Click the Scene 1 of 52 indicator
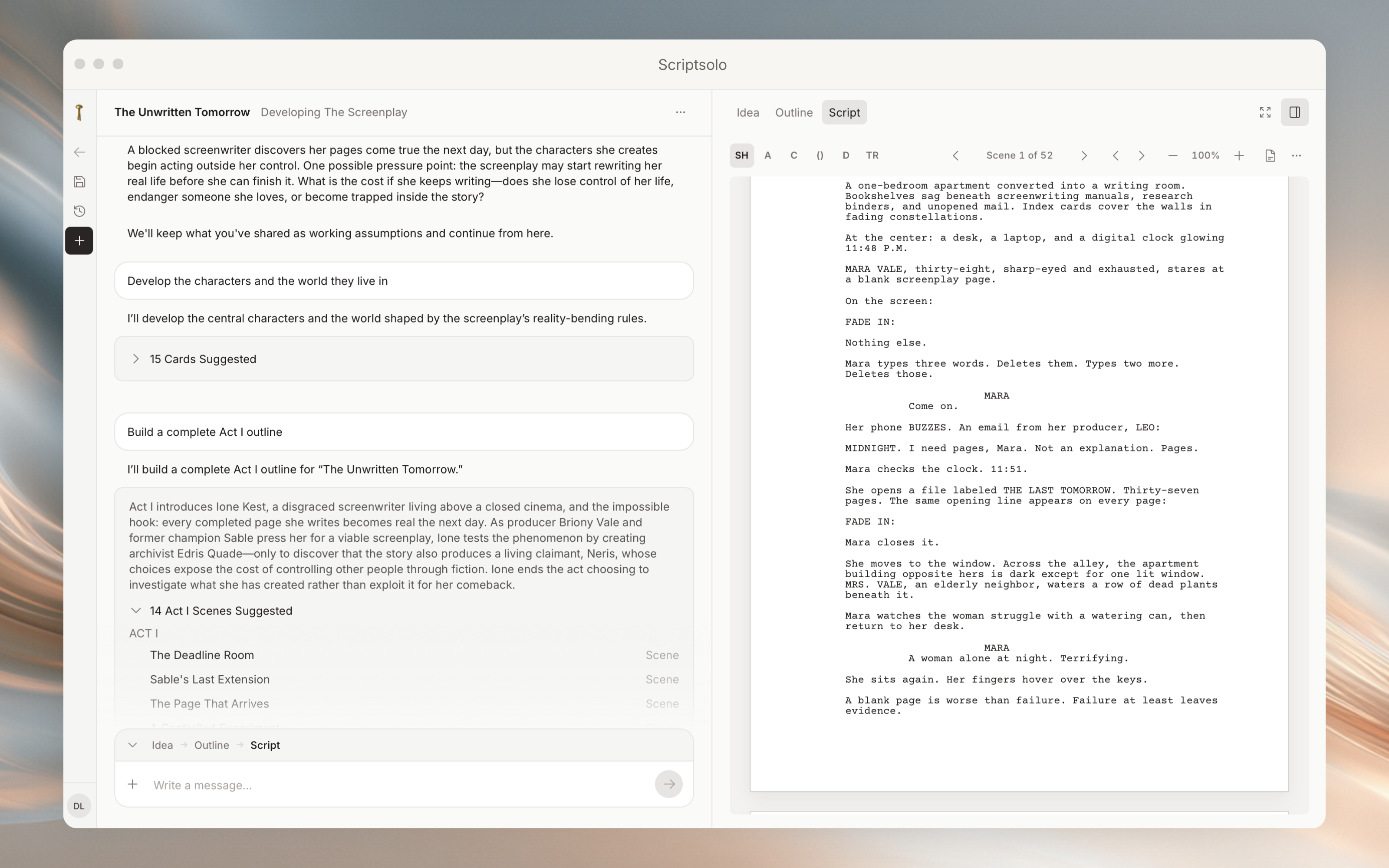 pos(1019,155)
